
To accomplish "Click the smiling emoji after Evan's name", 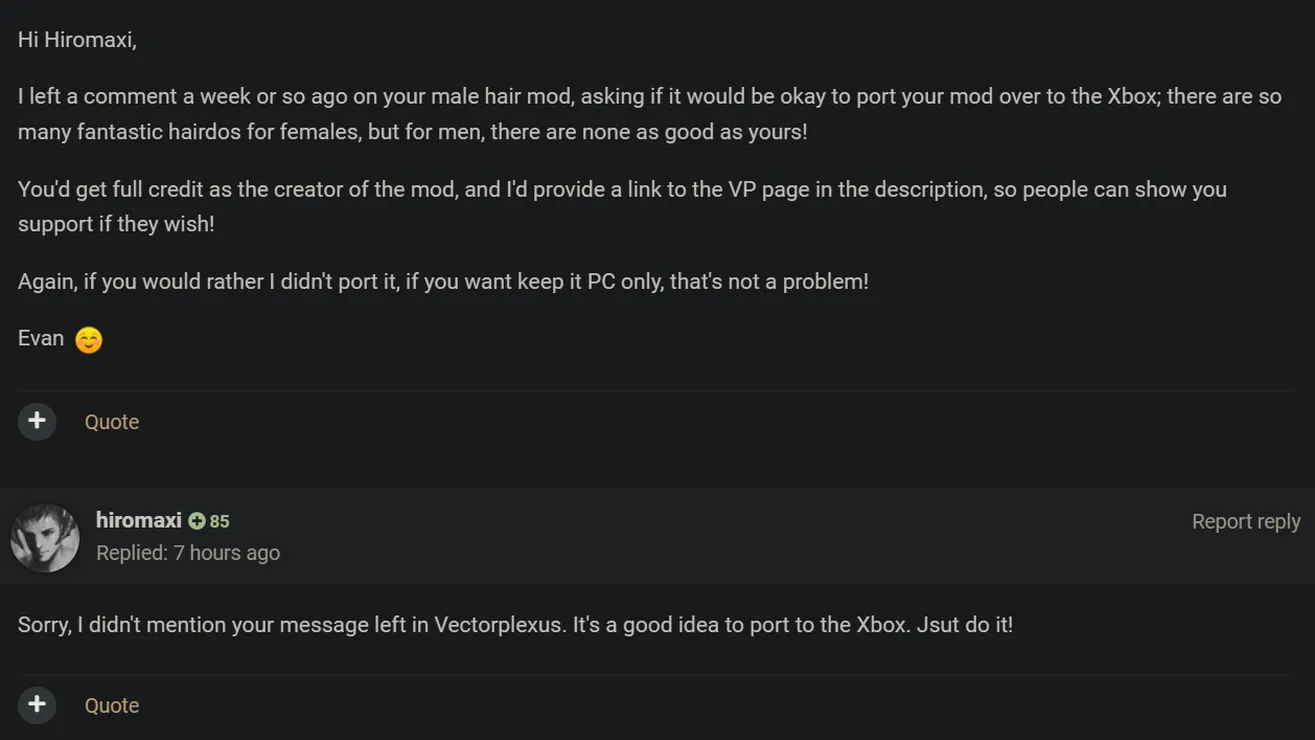I will point(89,340).
